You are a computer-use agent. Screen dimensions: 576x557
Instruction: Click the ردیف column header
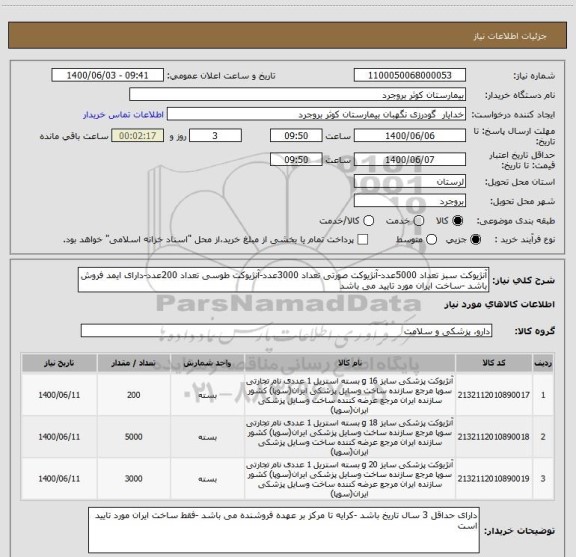(543, 363)
